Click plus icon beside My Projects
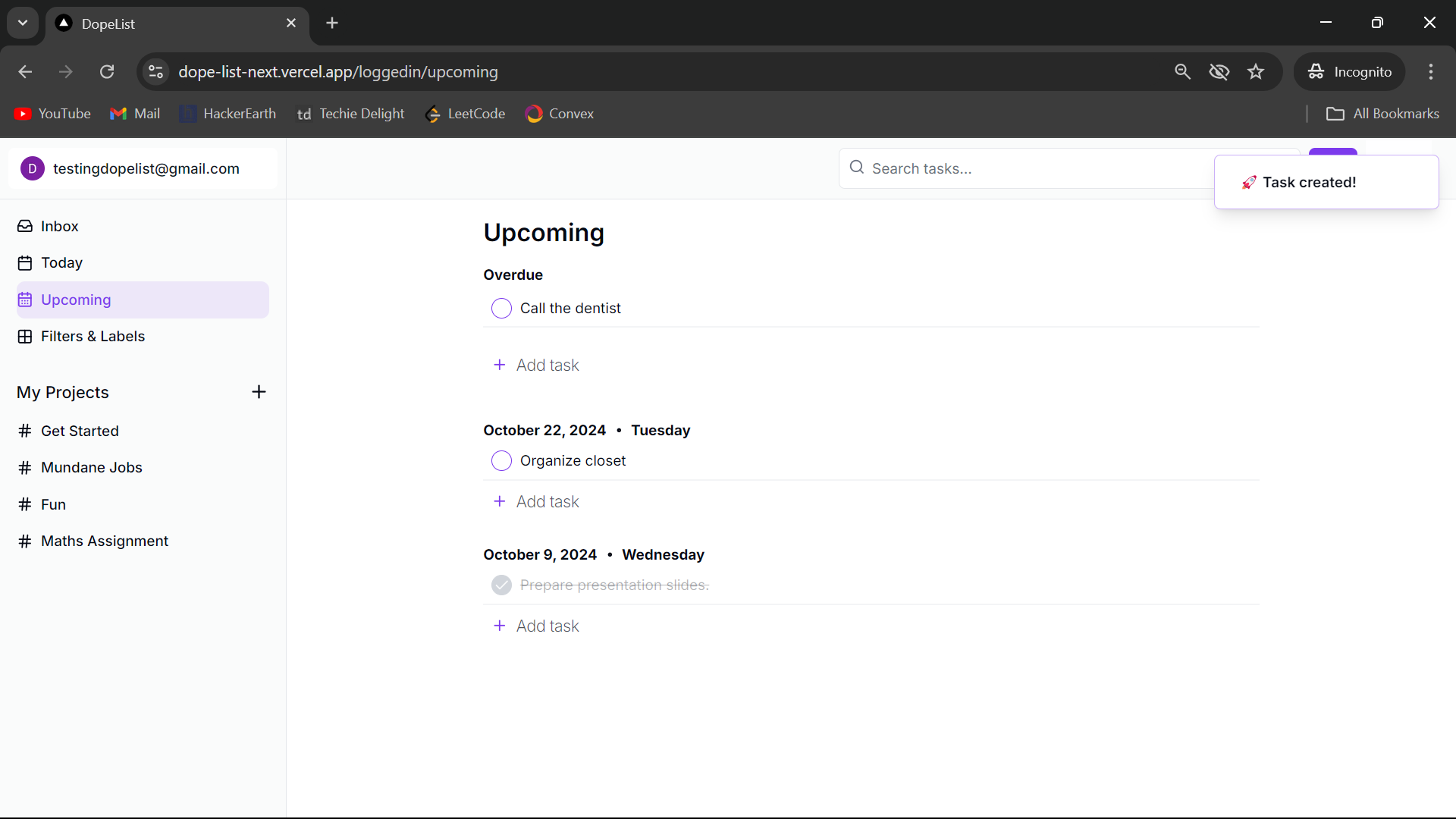Viewport: 1456px width, 819px height. pos(259,392)
